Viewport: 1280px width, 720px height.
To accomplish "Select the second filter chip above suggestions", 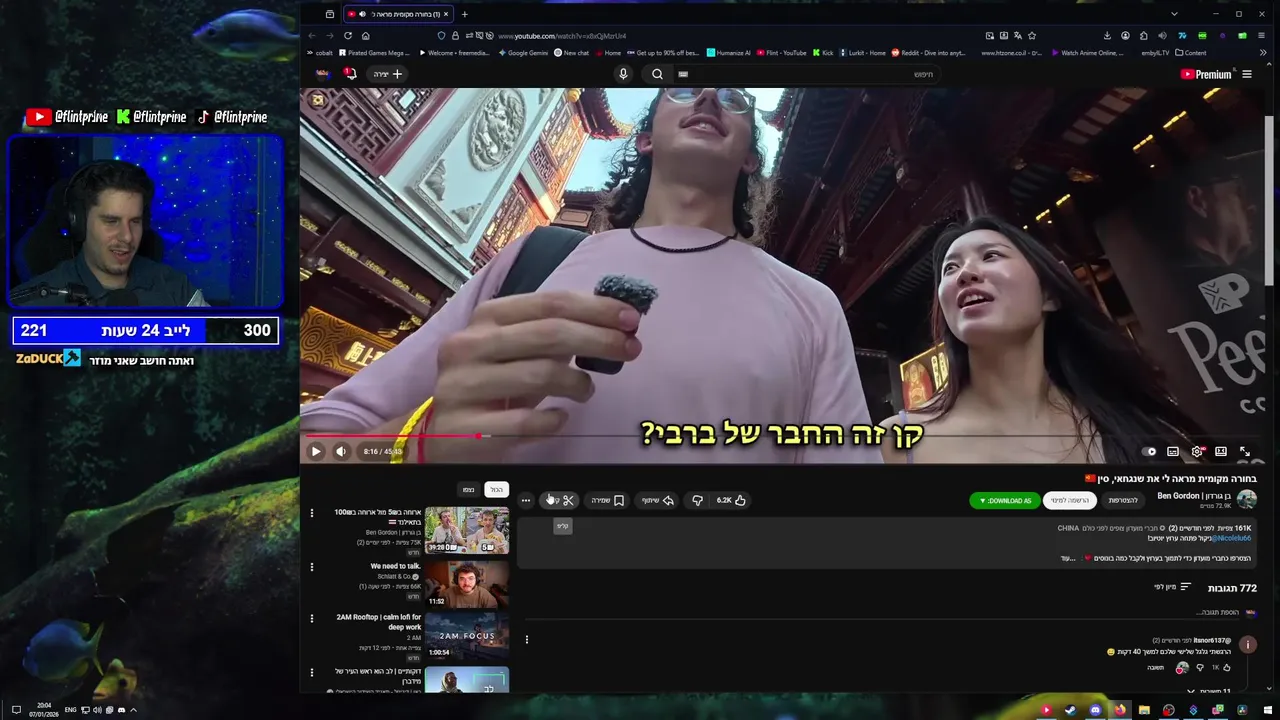I will coord(468,490).
